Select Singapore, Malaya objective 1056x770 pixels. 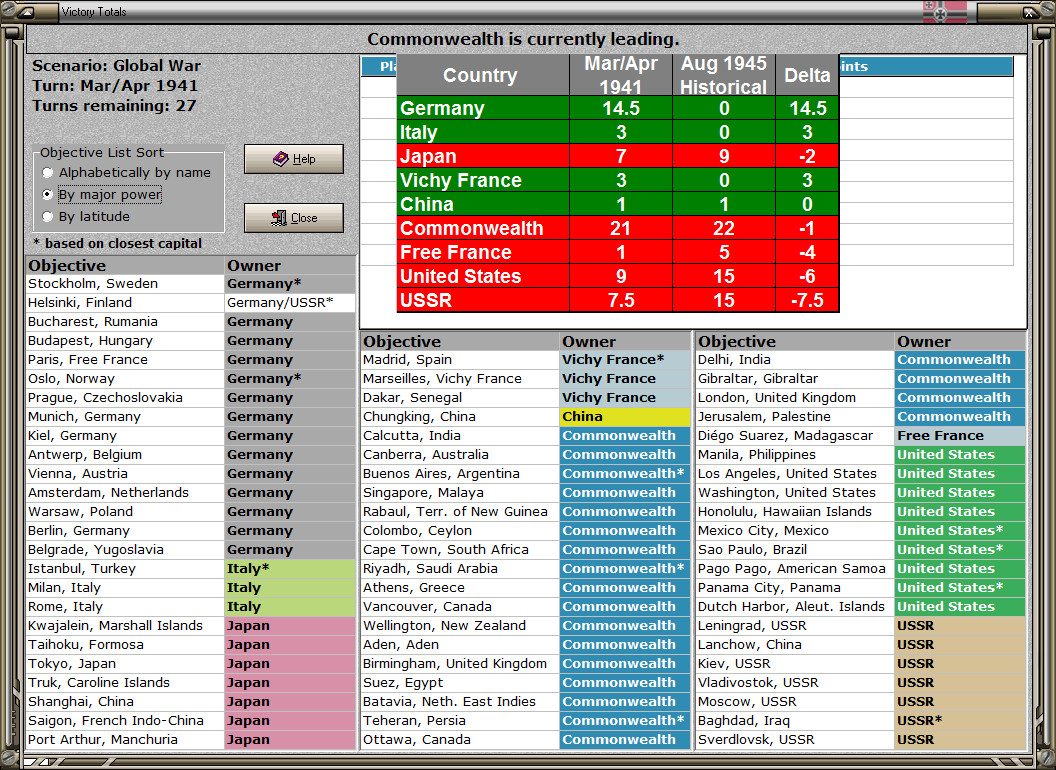pos(460,492)
